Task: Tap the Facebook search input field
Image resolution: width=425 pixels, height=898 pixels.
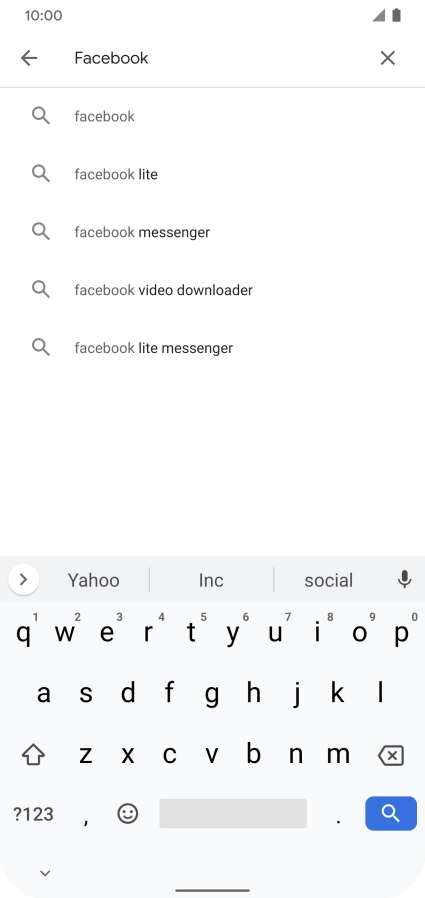Action: pos(218,58)
